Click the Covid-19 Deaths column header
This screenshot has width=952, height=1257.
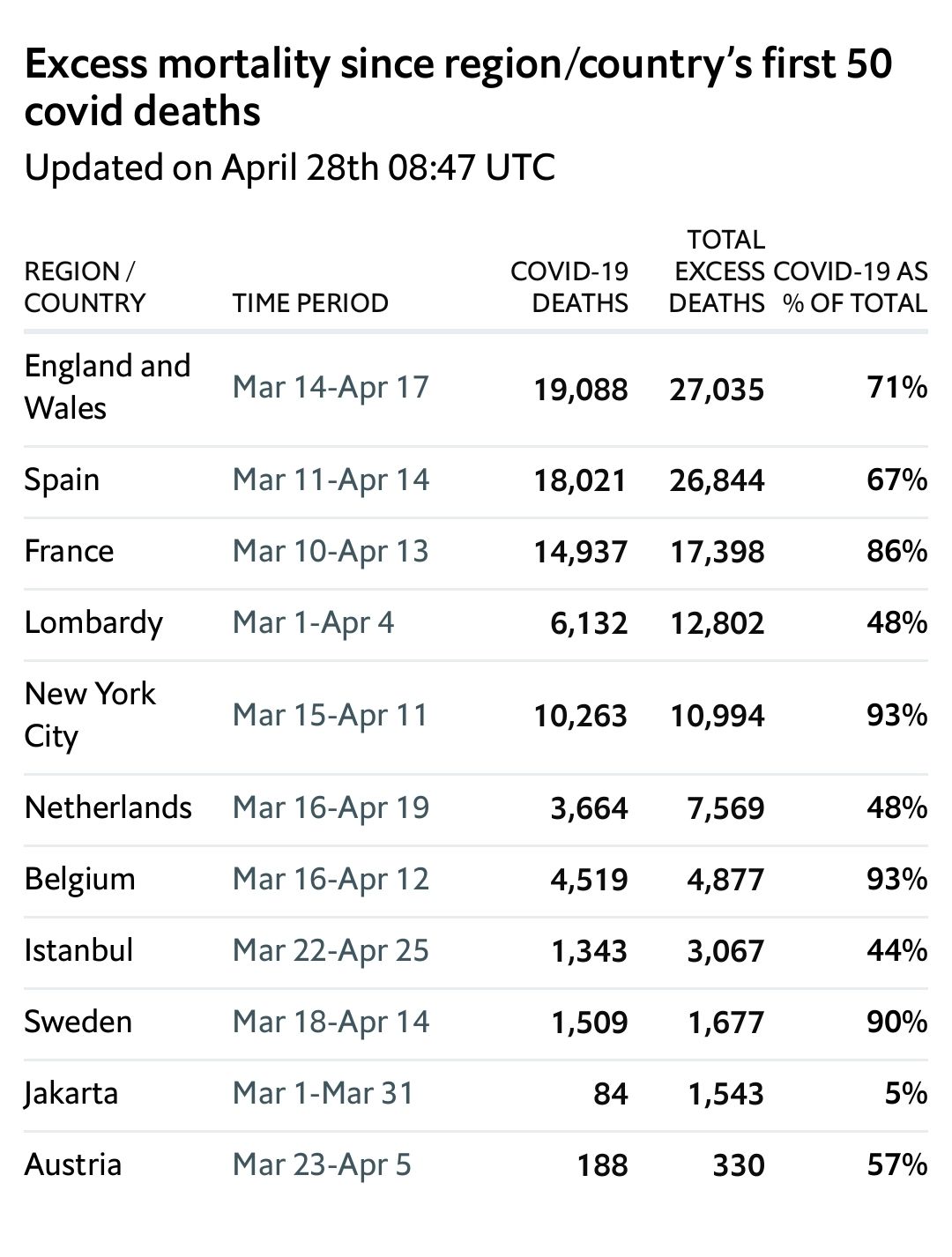tap(569, 286)
